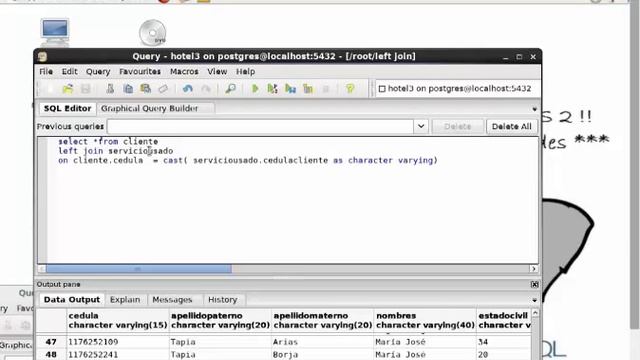Viewport: 640px width, 360px height.
Task: Open the Query menu
Action: tap(98, 71)
